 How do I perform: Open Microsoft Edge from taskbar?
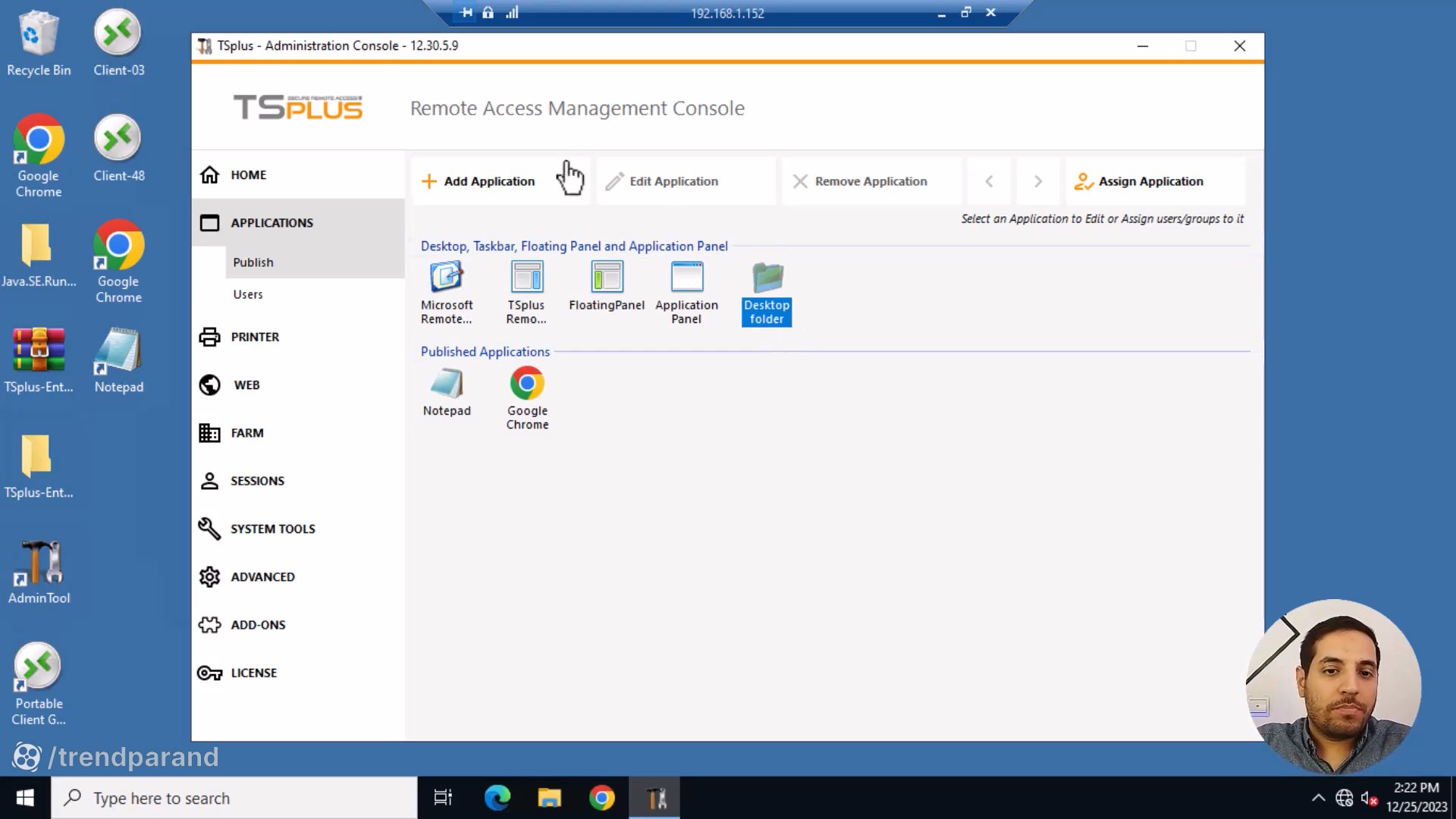(497, 798)
